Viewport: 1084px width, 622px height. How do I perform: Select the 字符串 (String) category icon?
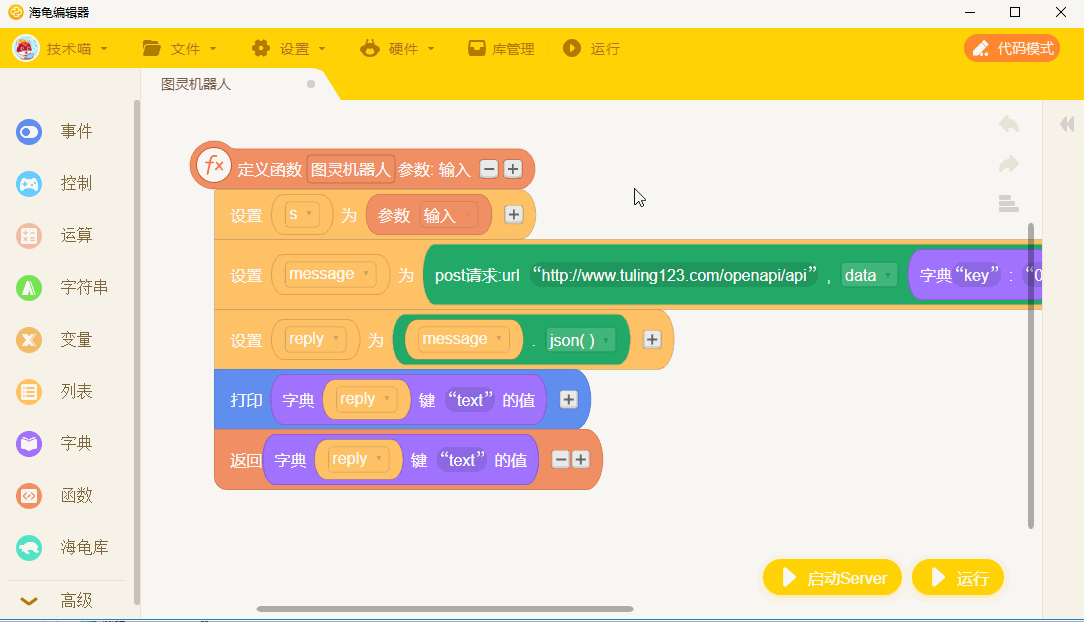tap(29, 288)
